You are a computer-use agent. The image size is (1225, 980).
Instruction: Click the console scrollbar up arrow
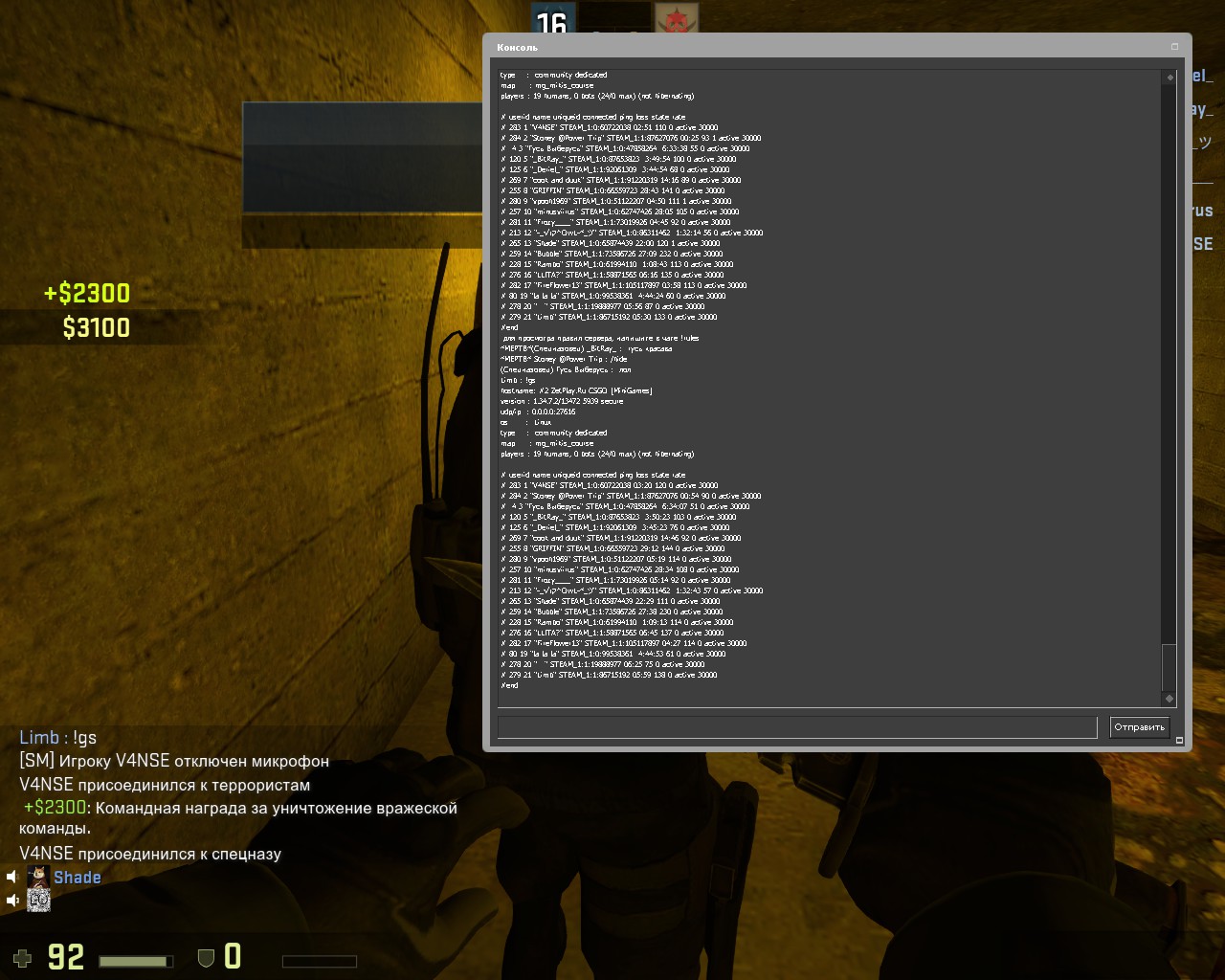1169,77
